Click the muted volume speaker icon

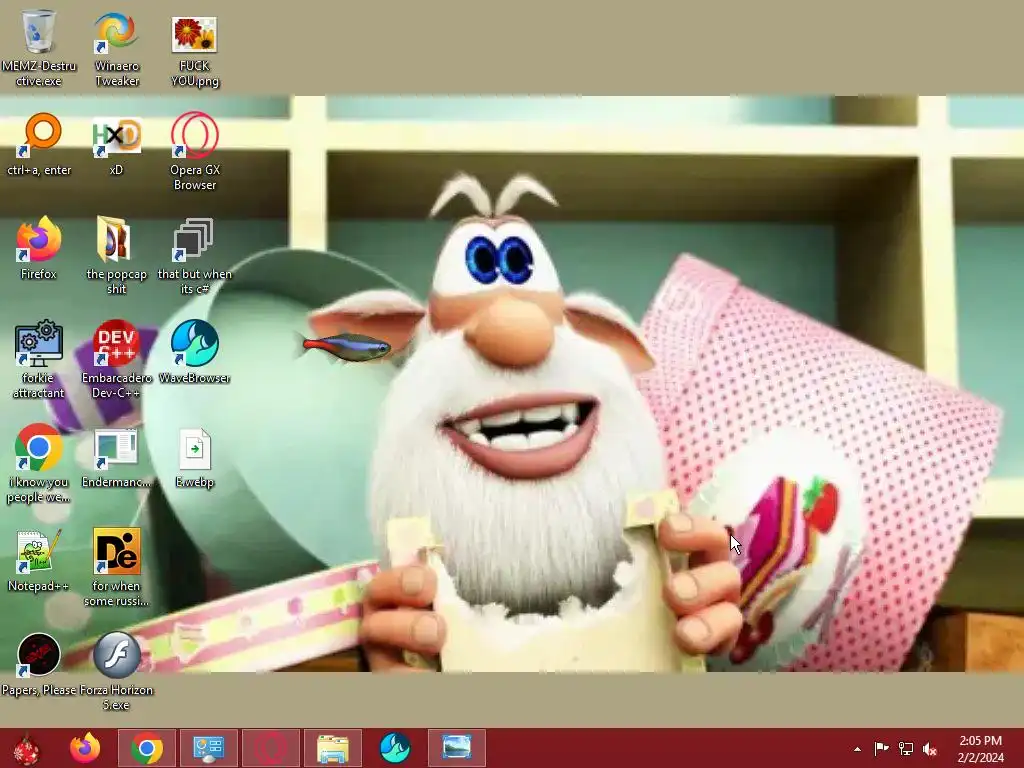coord(930,749)
